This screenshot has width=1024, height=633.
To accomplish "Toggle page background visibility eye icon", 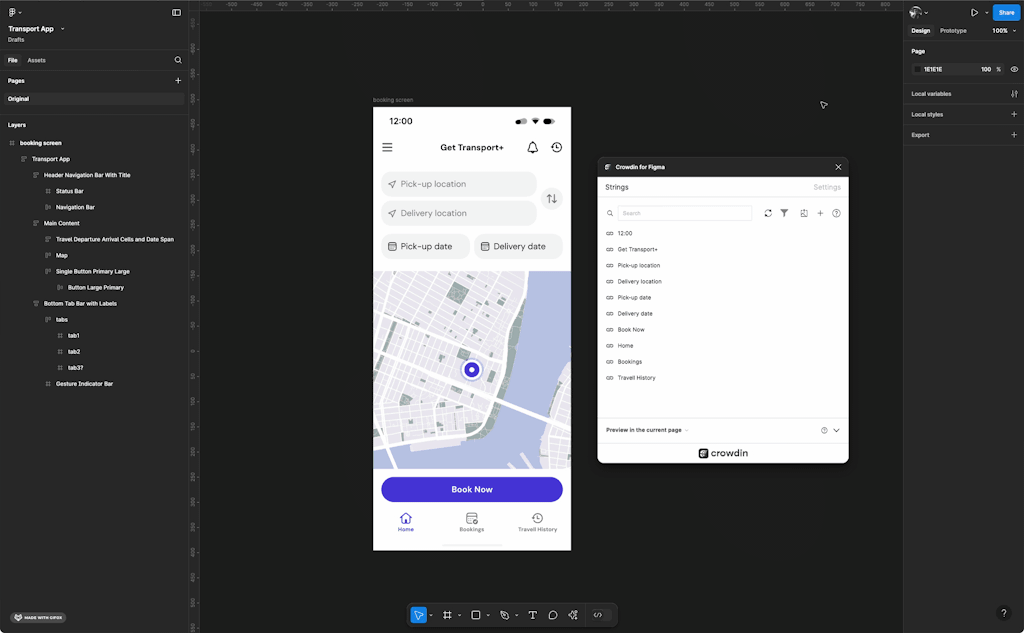I will (1014, 69).
